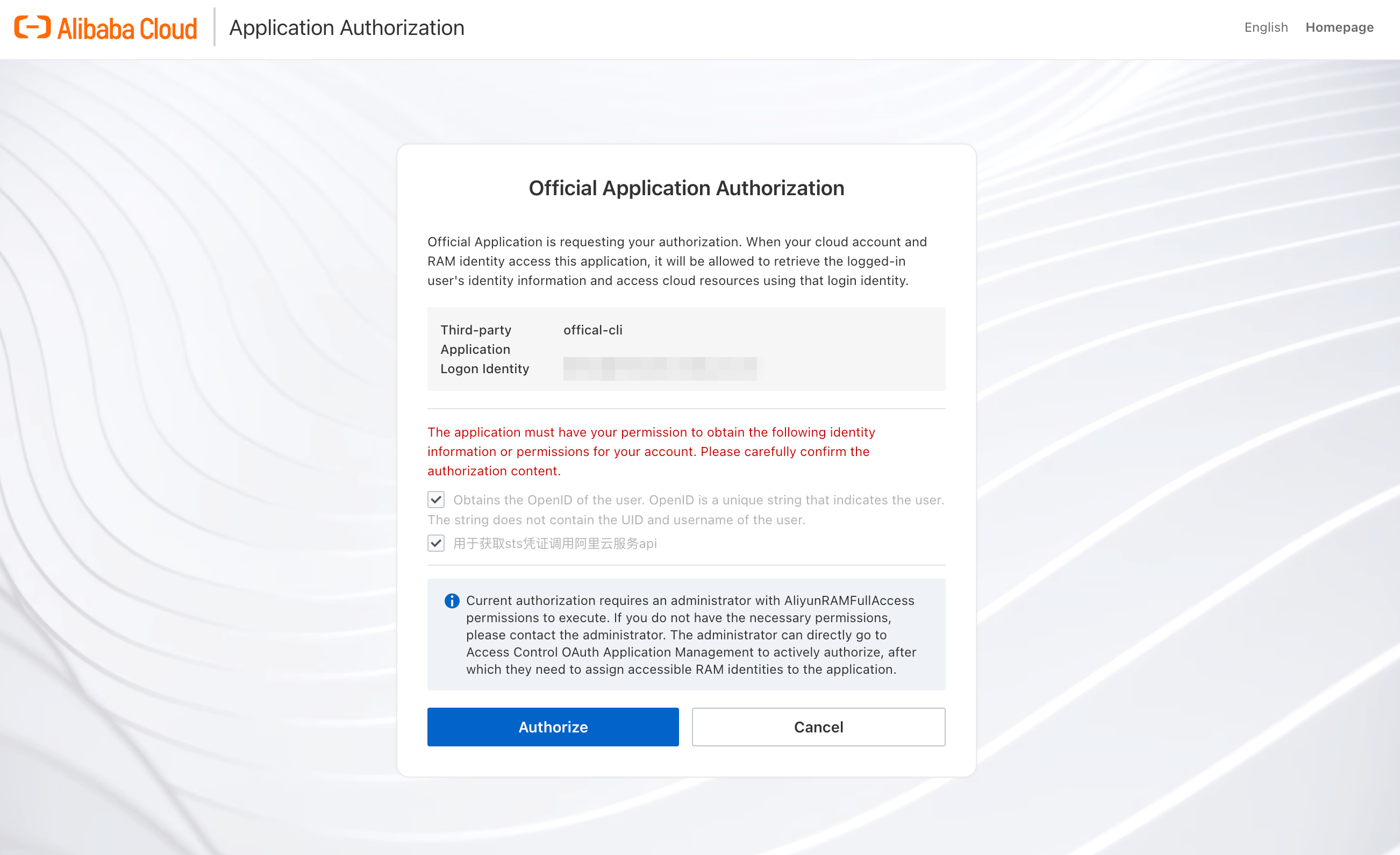Click the Logon Identity label

(484, 369)
